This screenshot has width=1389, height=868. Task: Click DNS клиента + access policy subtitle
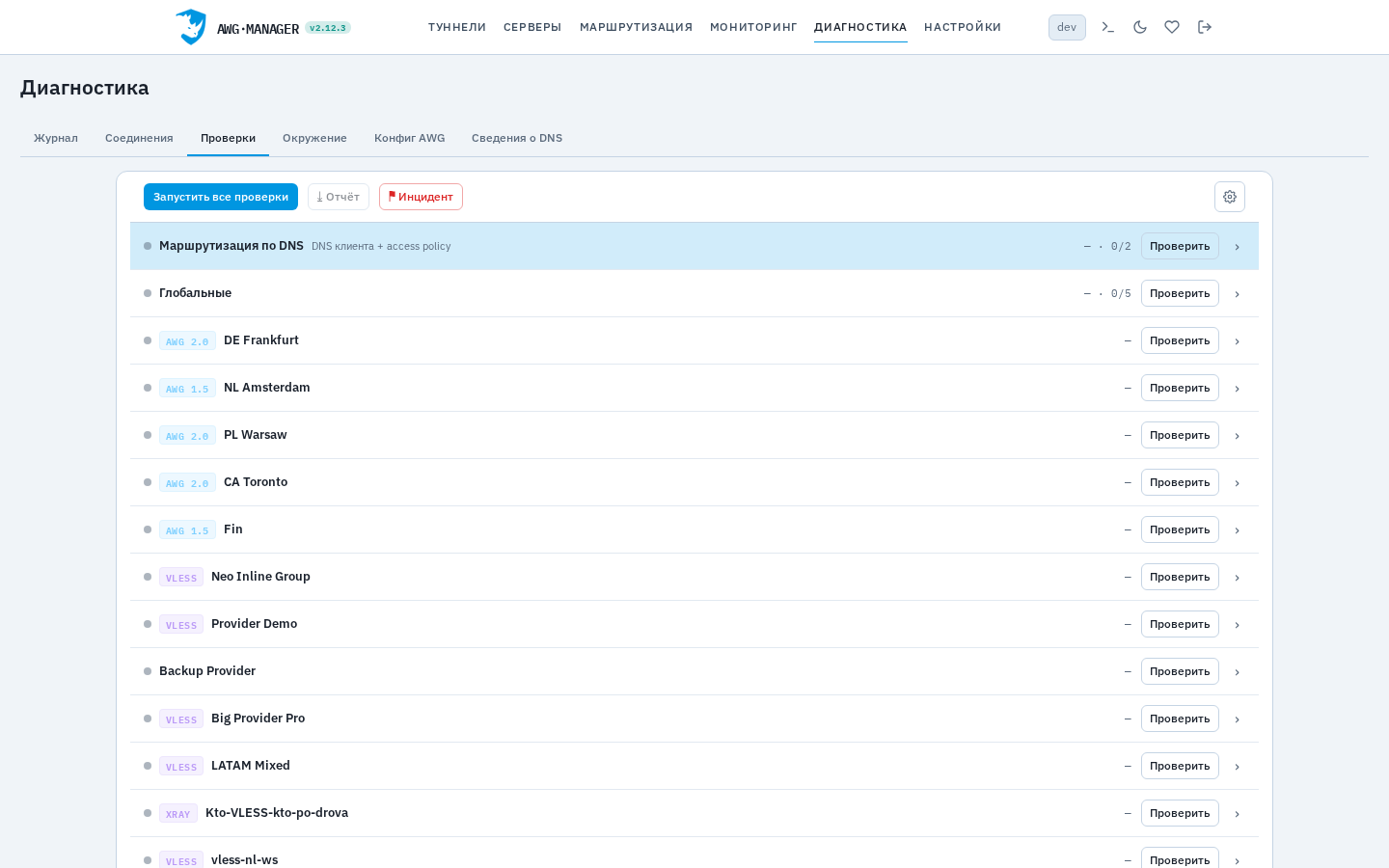coord(381,246)
